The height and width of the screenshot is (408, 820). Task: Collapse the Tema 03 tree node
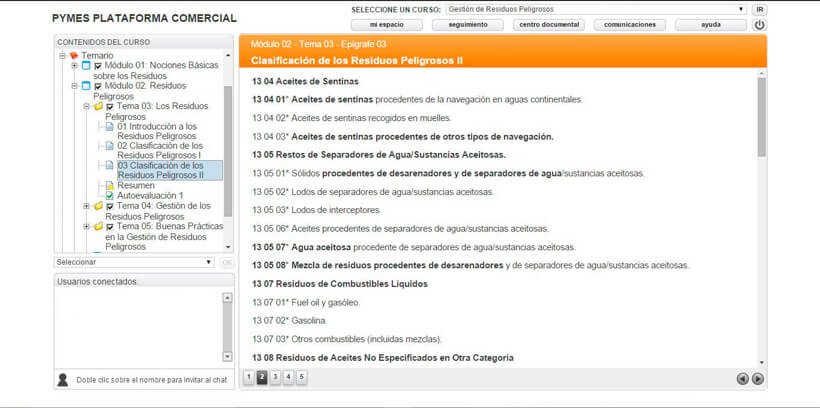[x=86, y=106]
